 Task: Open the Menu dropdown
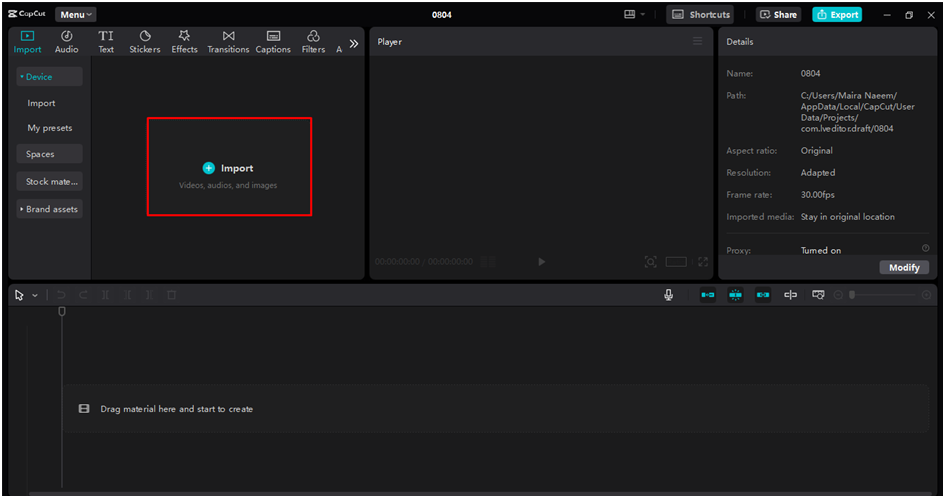pos(75,14)
